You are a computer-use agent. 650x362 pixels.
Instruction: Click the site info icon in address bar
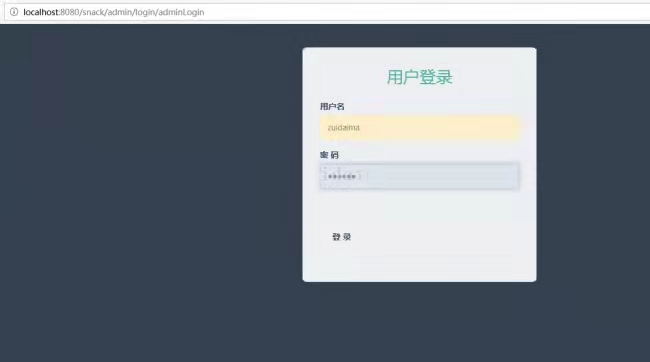[14, 12]
